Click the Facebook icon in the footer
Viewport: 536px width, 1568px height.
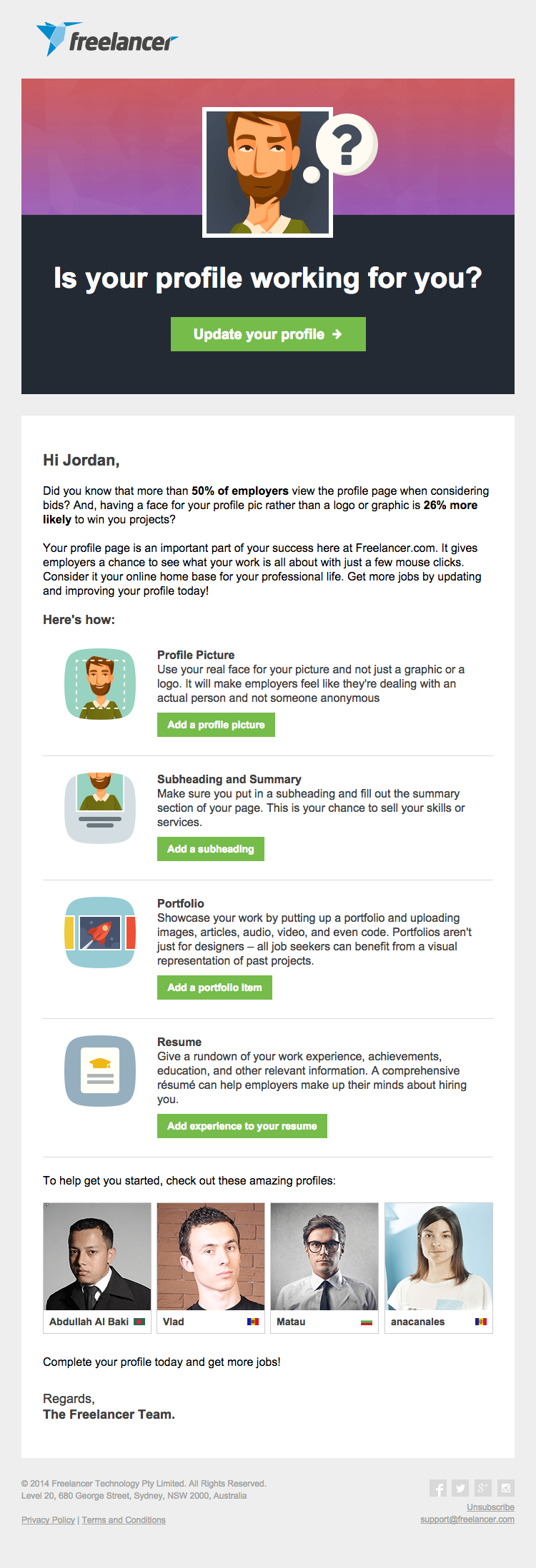[438, 1488]
